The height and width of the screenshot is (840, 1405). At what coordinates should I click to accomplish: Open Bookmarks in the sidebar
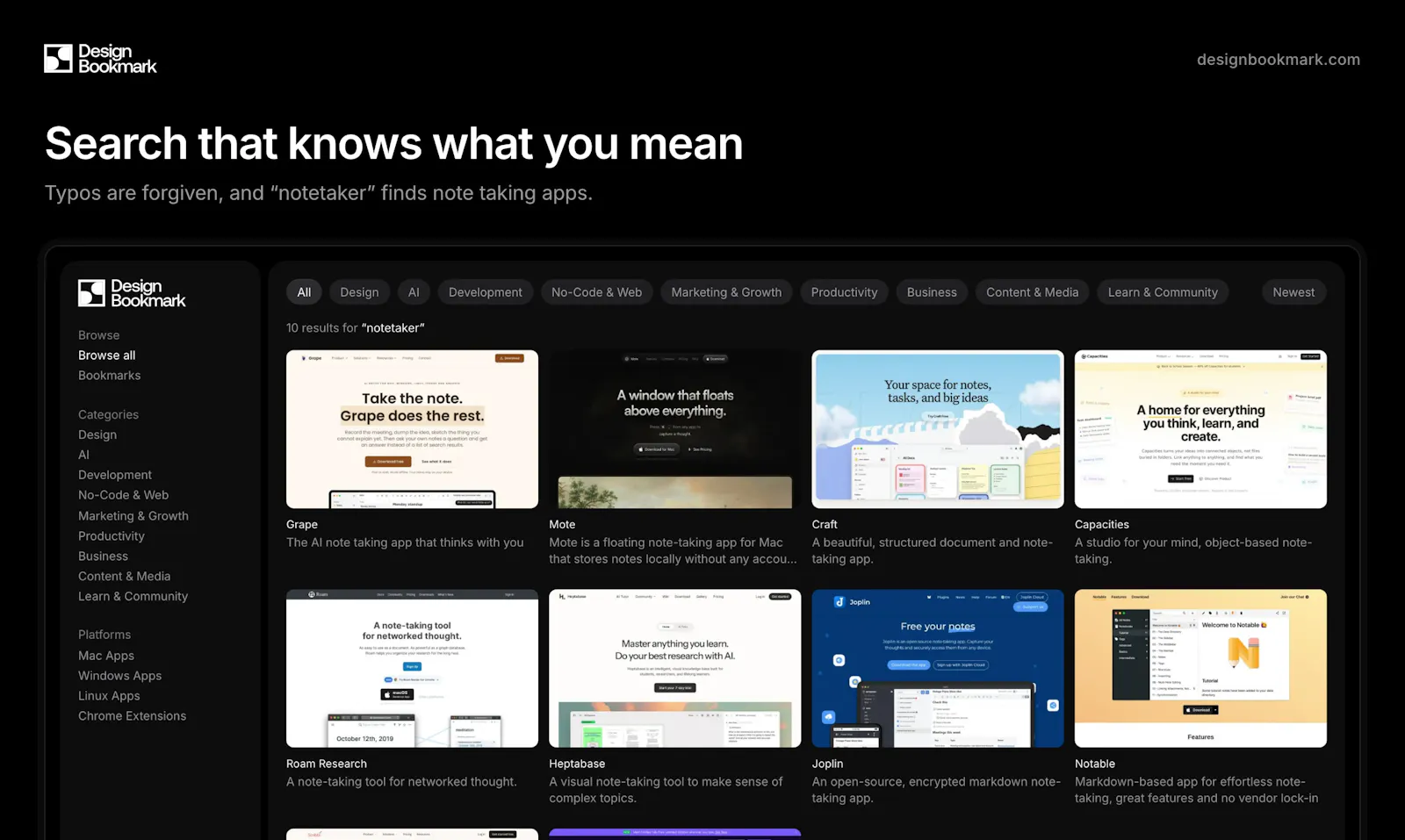(x=109, y=376)
